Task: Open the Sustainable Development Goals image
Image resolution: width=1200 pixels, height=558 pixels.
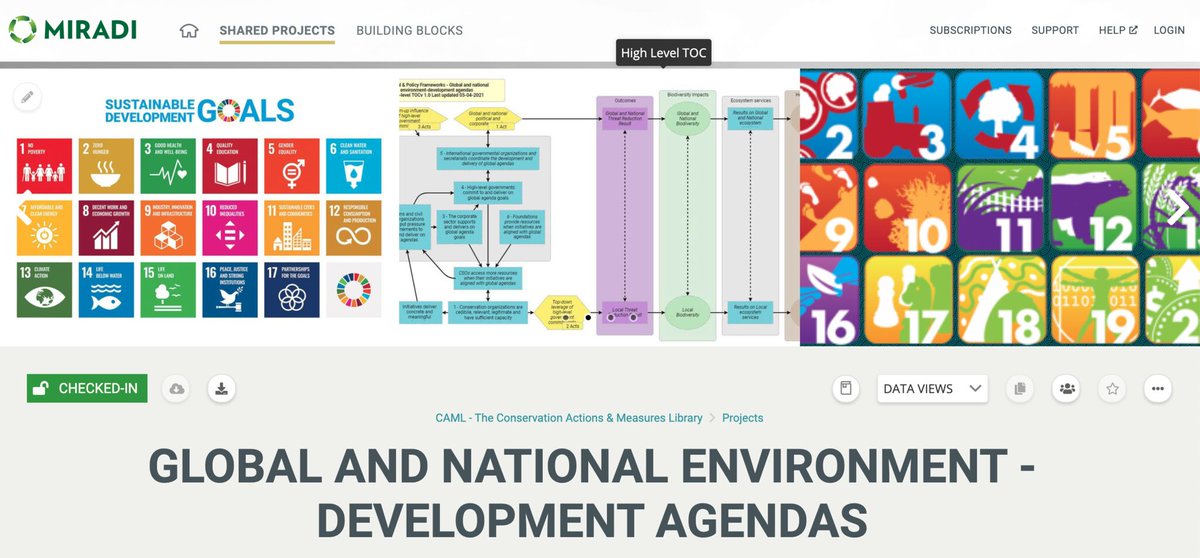Action: pyautogui.click(x=200, y=207)
